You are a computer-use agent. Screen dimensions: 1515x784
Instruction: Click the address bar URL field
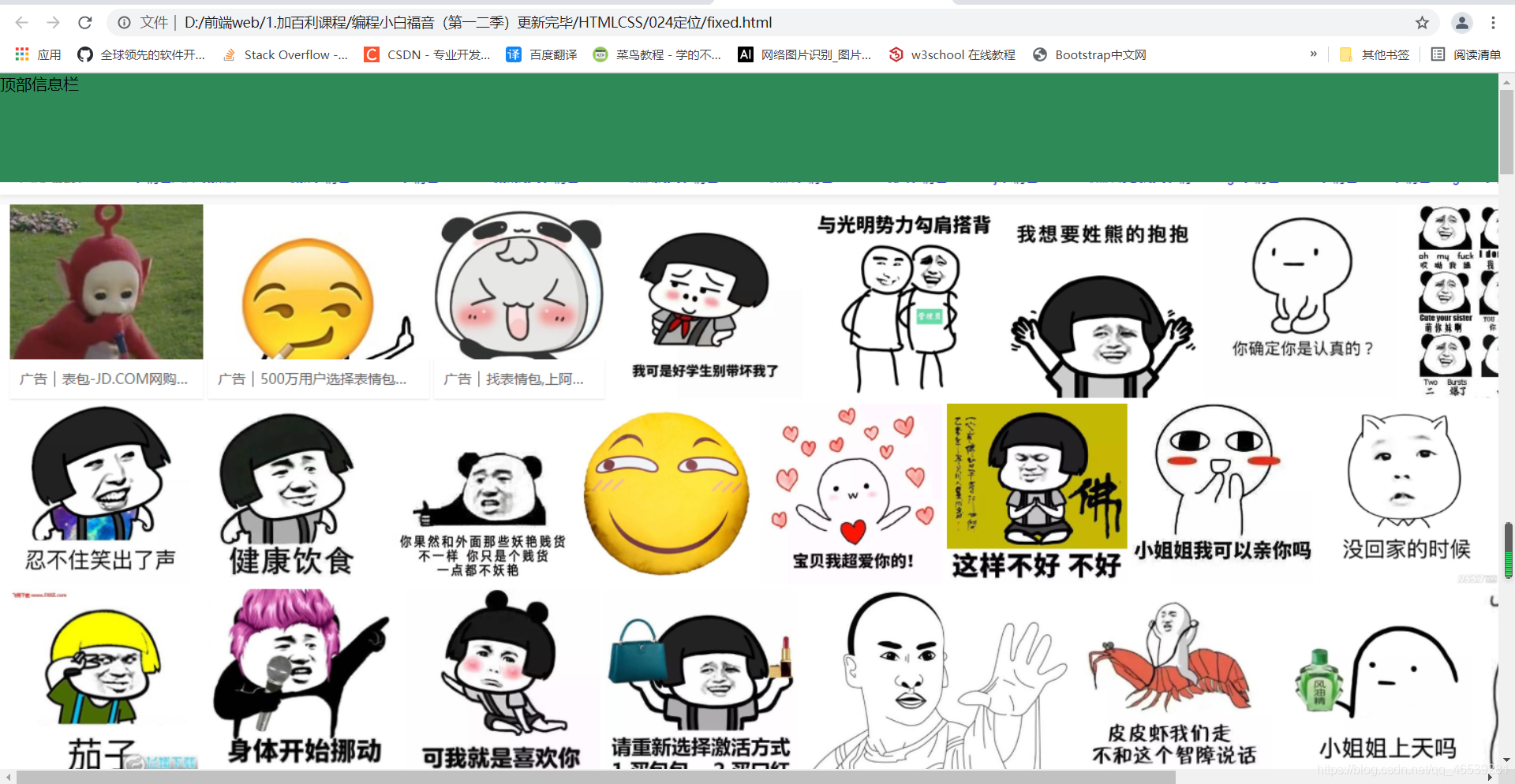coord(773,23)
